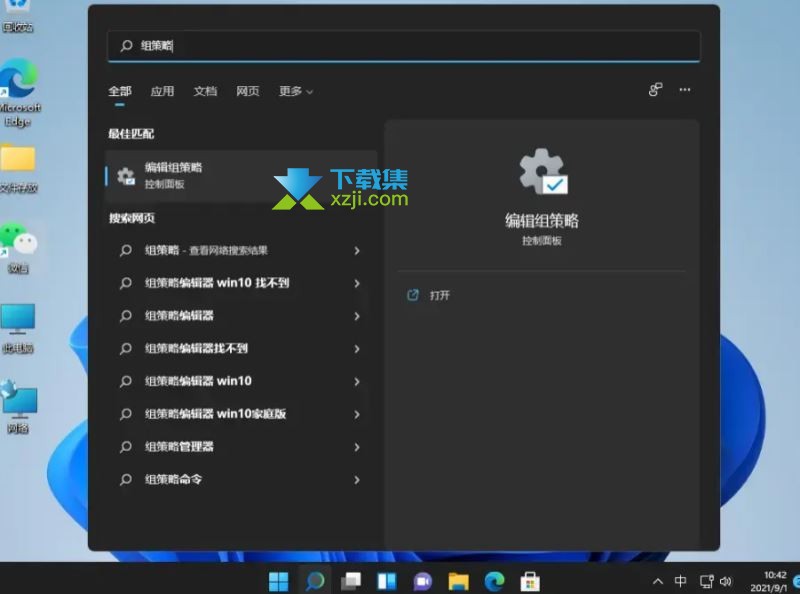
Task: Expand arrow for 组策略编辑器 win10家庭版
Action: point(357,414)
